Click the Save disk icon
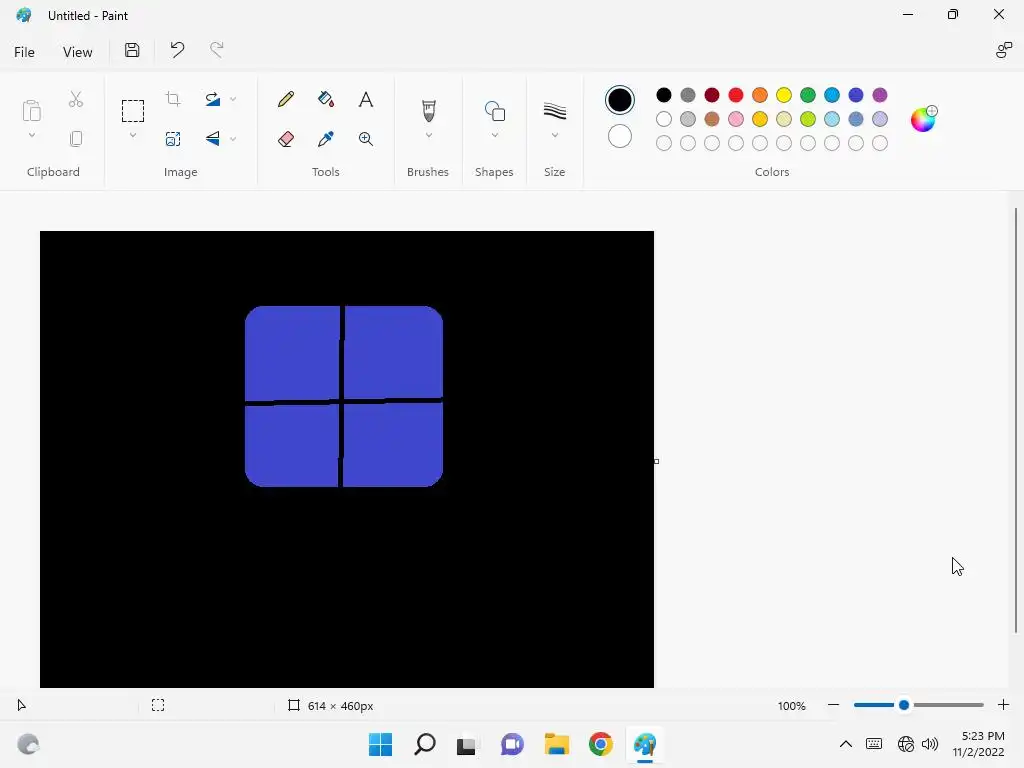 point(132,50)
